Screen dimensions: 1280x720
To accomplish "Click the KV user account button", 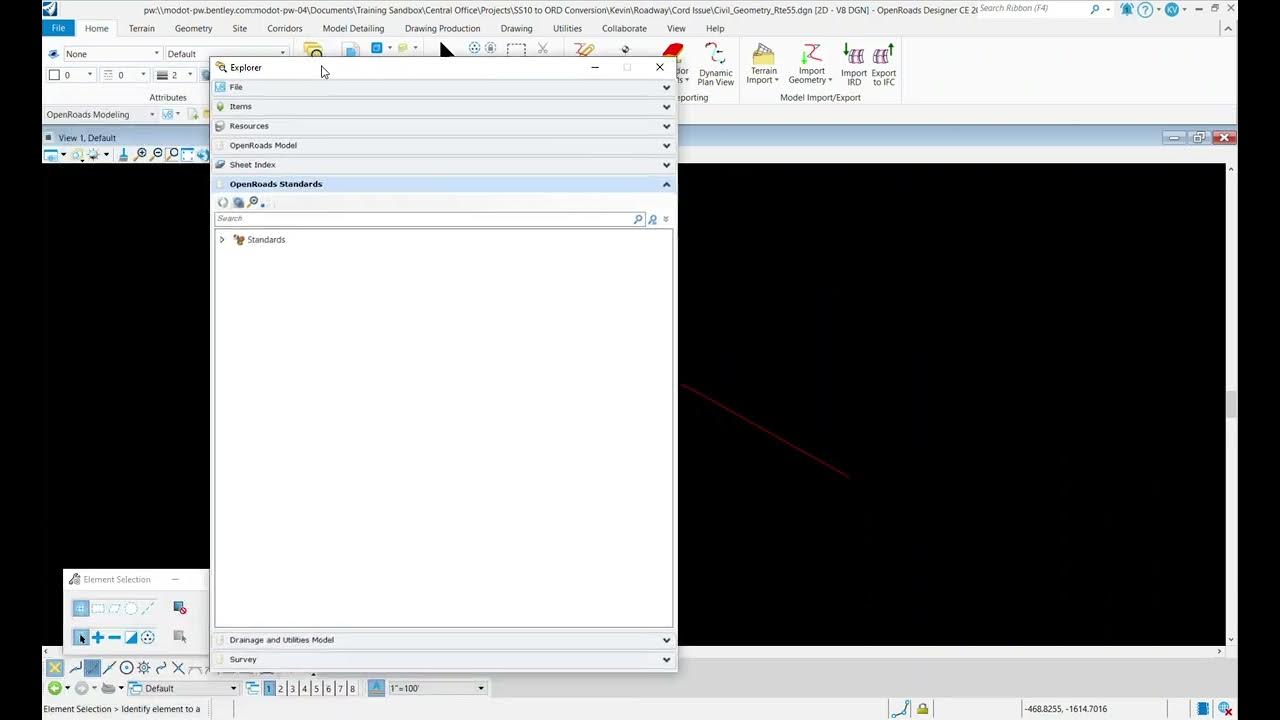I will pyautogui.click(x=1171, y=9).
